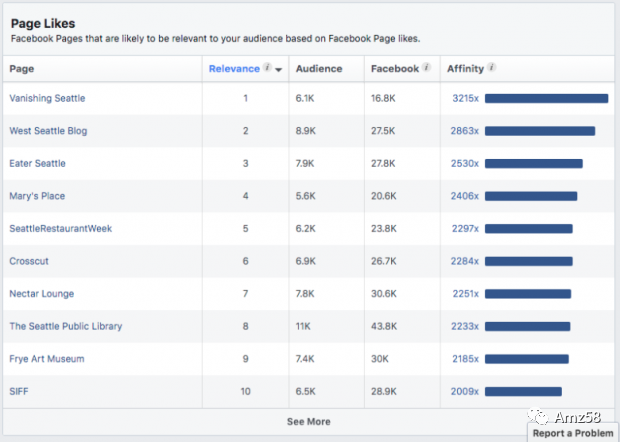Select the 2863x affinity value
The width and height of the screenshot is (620, 442).
[465, 131]
